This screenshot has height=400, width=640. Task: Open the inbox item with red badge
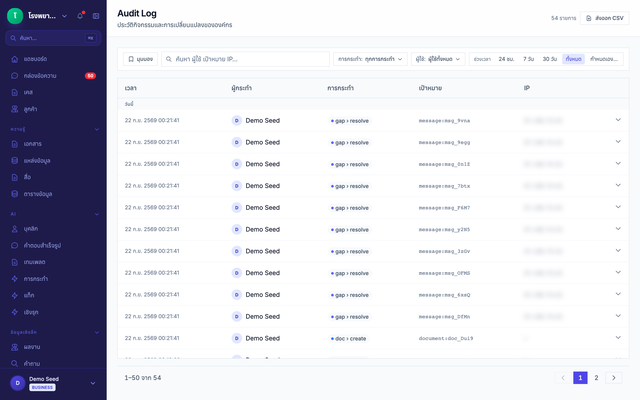[53, 76]
